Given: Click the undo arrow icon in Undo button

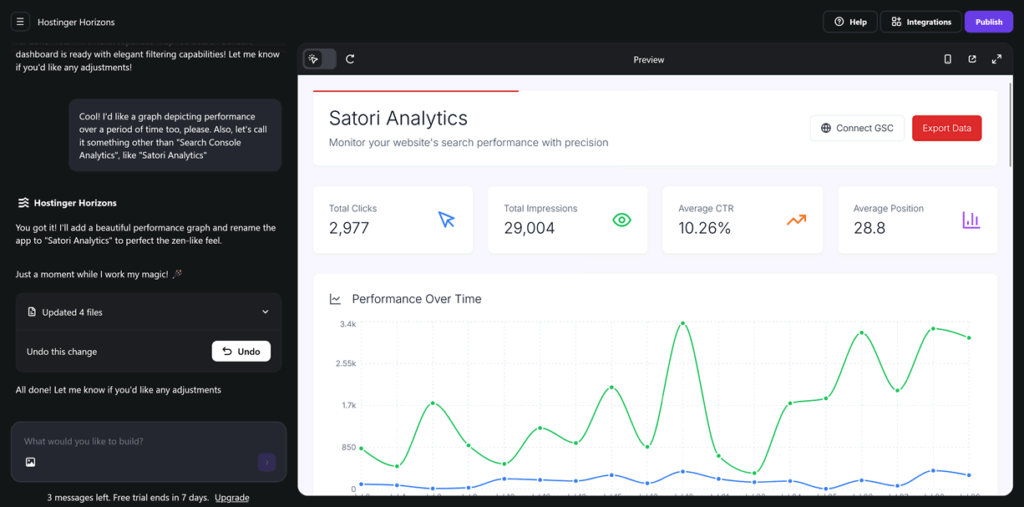Looking at the screenshot, I should [227, 352].
